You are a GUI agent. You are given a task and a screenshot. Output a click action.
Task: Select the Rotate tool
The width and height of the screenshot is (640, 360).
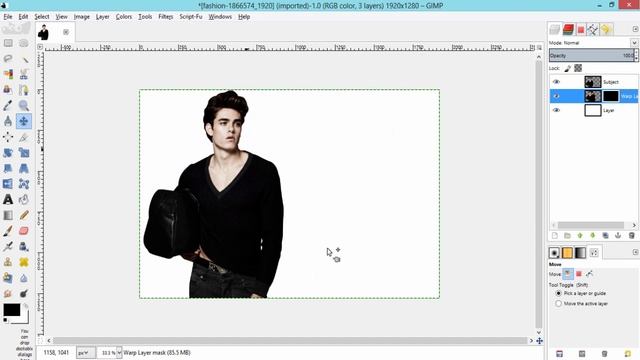click(x=8, y=153)
